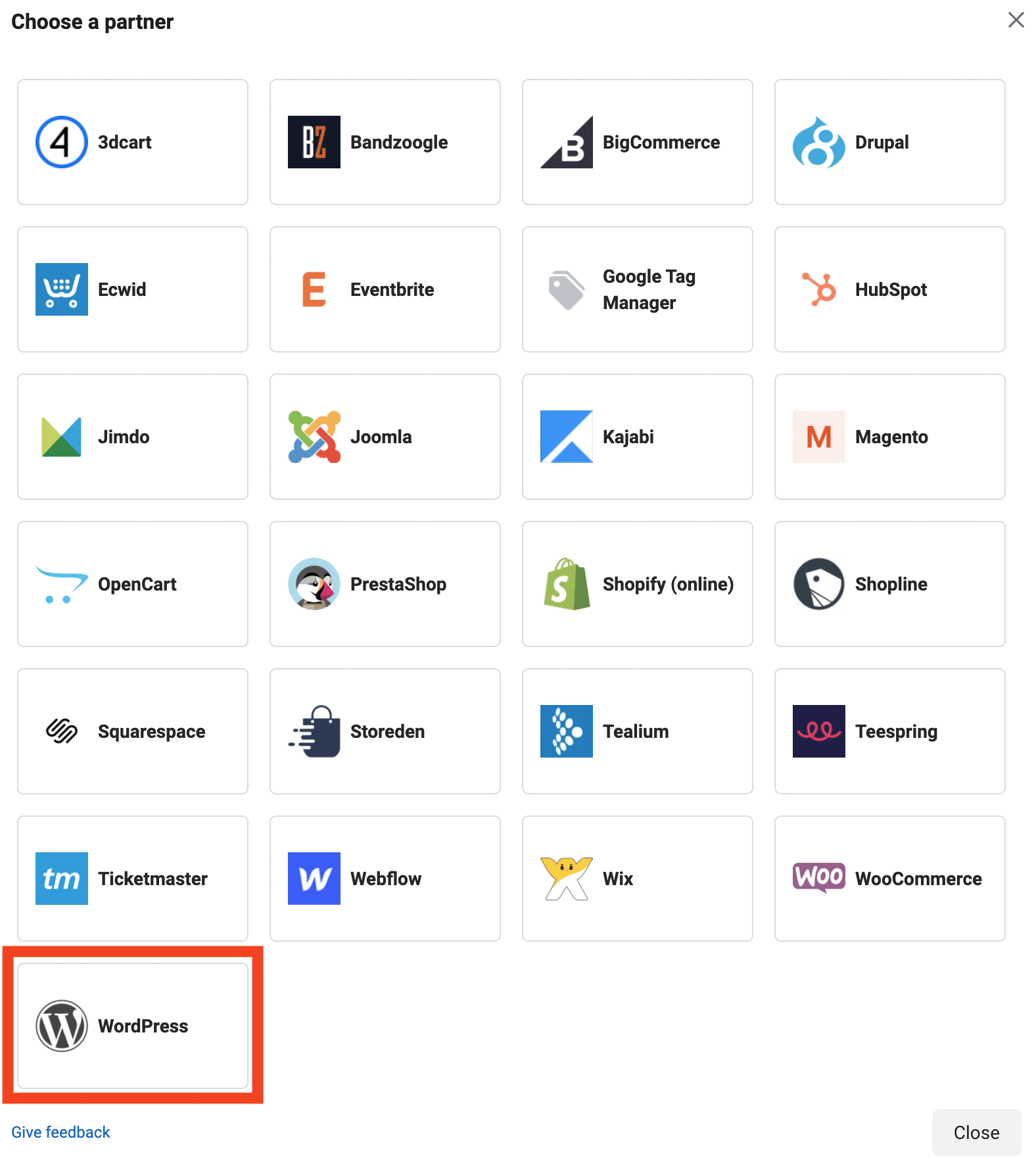Choose Tealium partner label

[x=636, y=731]
